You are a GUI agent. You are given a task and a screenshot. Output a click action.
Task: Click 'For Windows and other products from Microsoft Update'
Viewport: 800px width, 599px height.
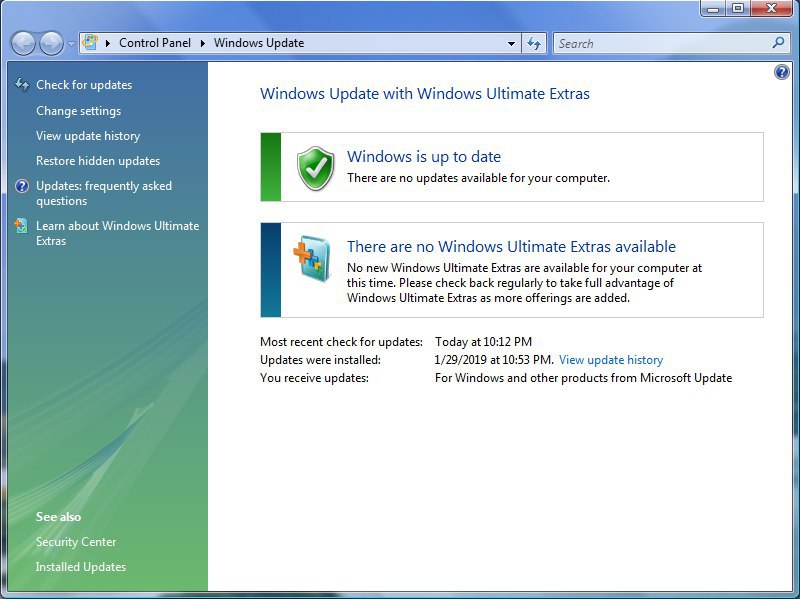click(583, 378)
